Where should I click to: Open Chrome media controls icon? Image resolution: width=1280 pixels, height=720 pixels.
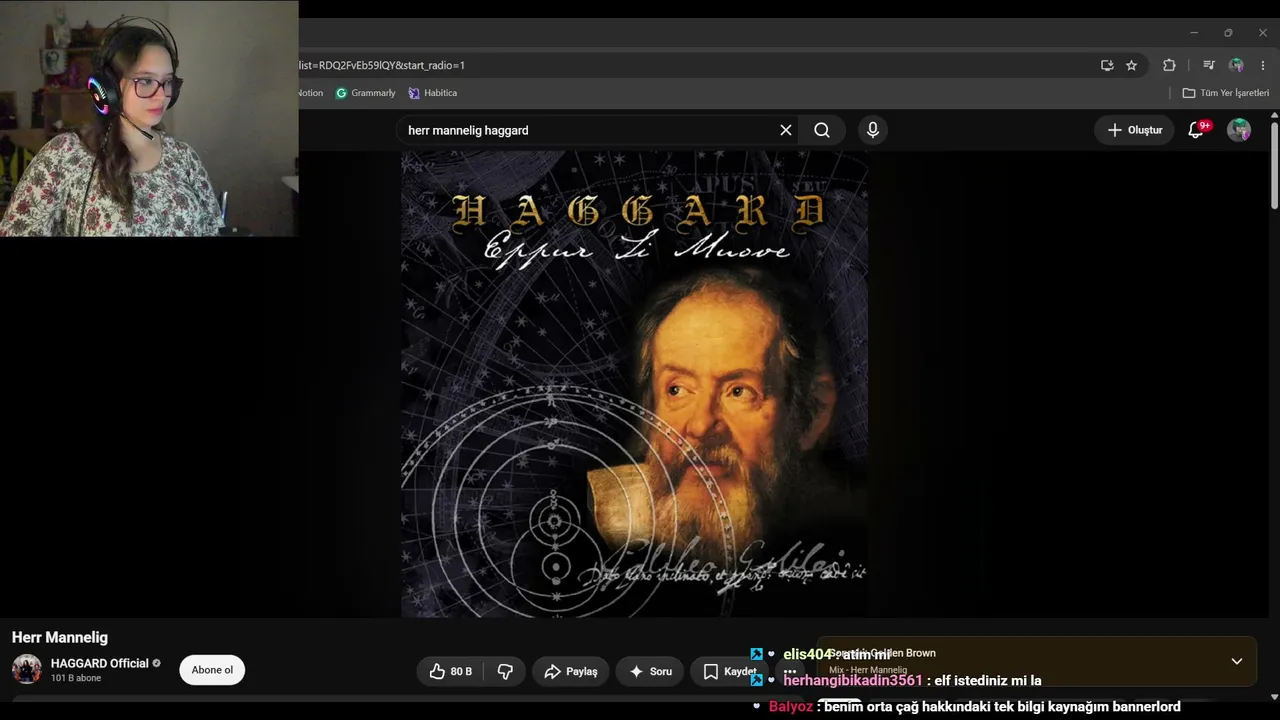1209,65
